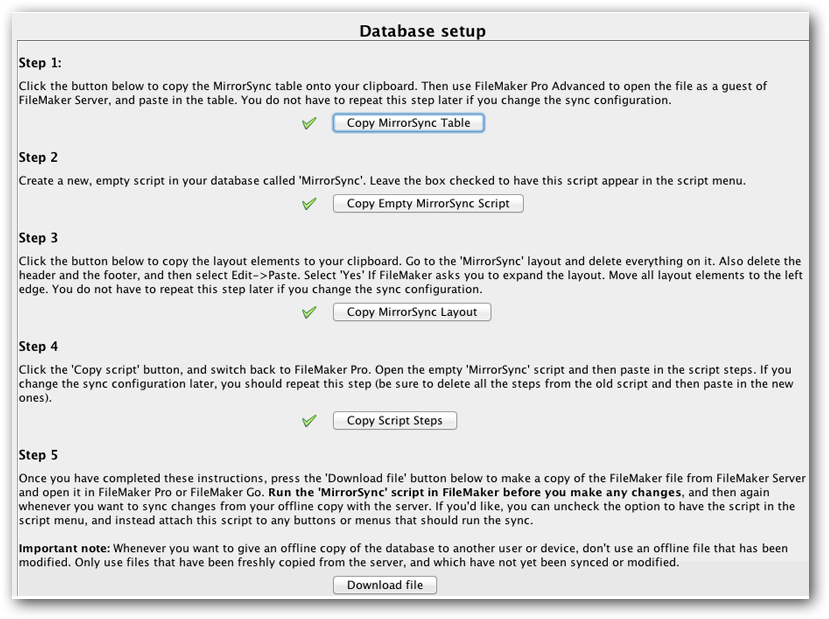Viewport: 829px width, 619px height.
Task: Click the 'Step 2' heading
Action: (38, 158)
